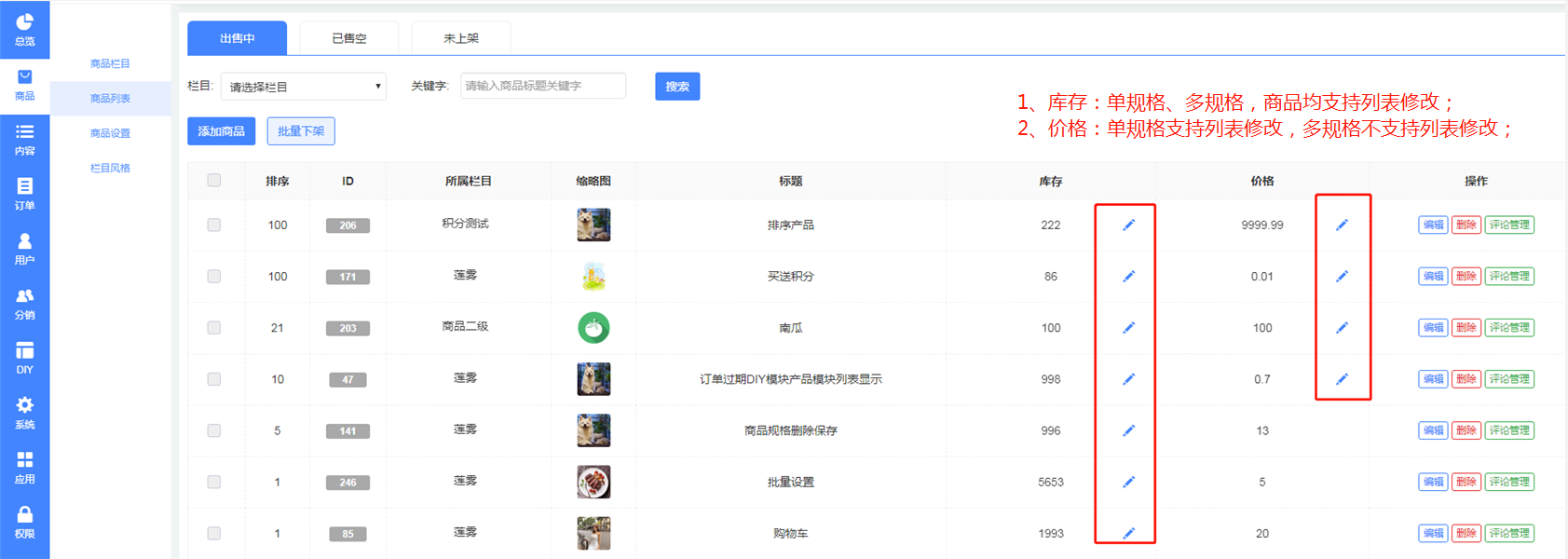Click the 搜索 search button
This screenshot has height=559, width=1568.
[677, 87]
